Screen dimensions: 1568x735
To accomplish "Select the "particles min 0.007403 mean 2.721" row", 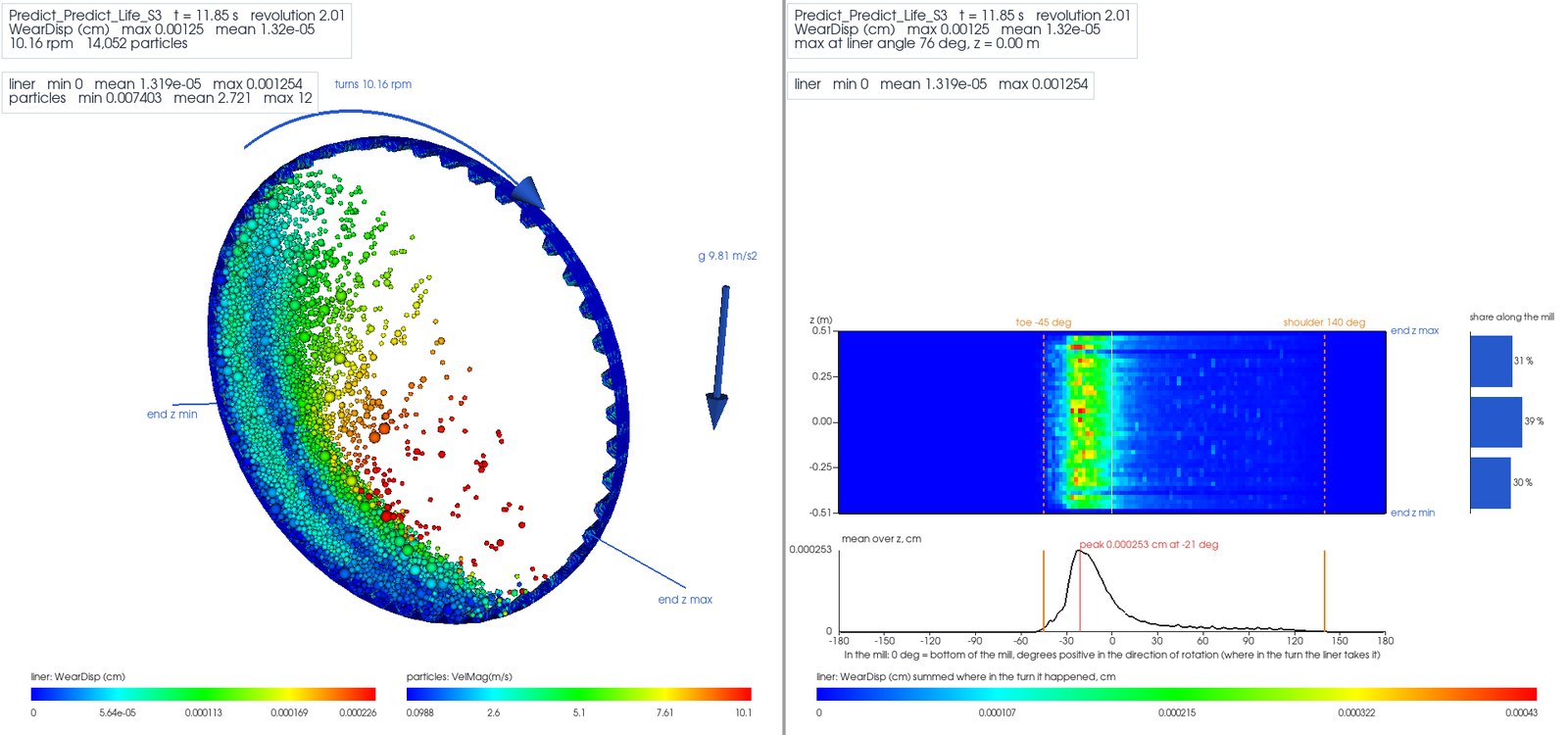I will click(x=161, y=98).
